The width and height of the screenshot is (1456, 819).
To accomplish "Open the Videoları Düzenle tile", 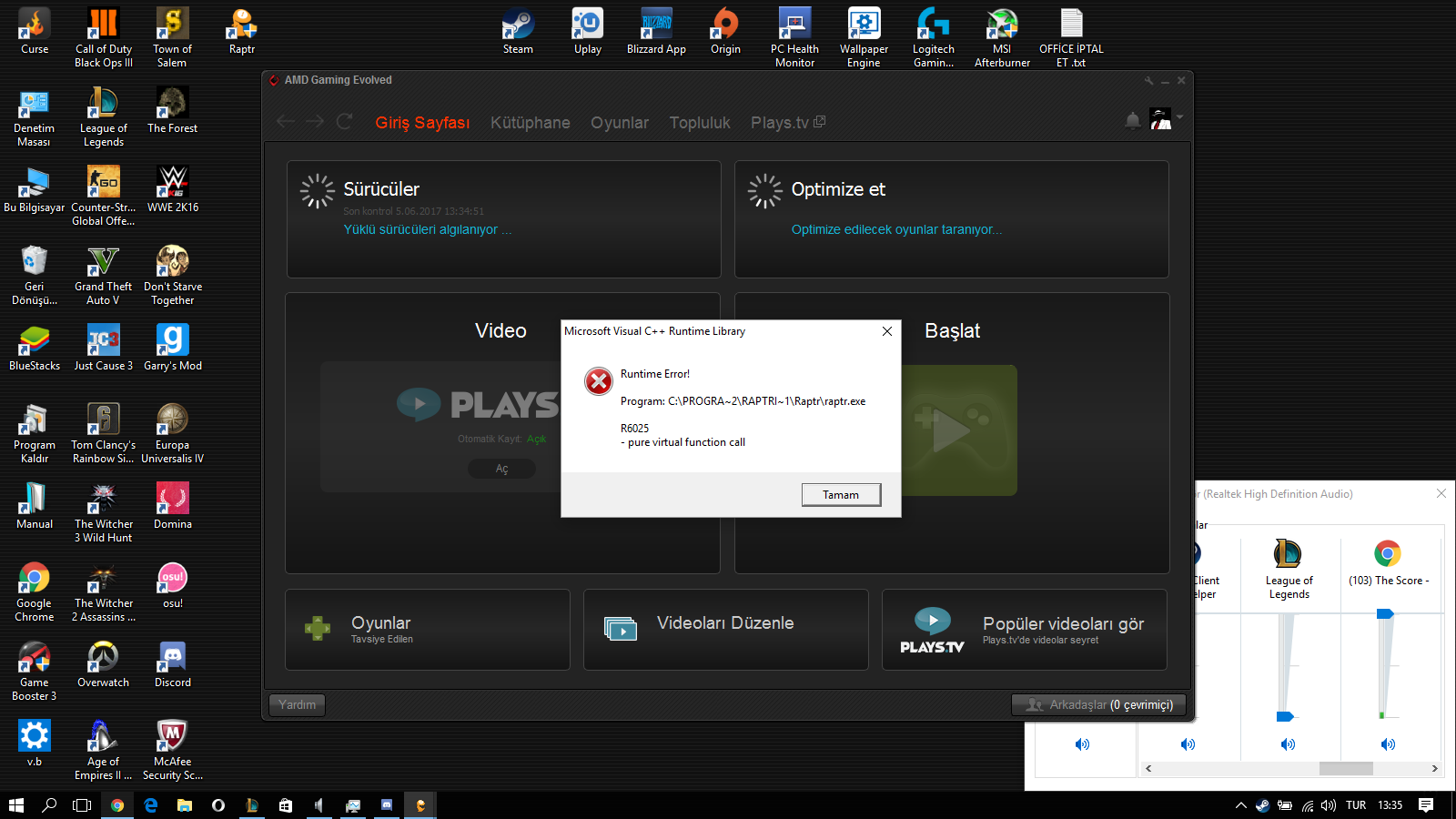I will click(x=726, y=630).
